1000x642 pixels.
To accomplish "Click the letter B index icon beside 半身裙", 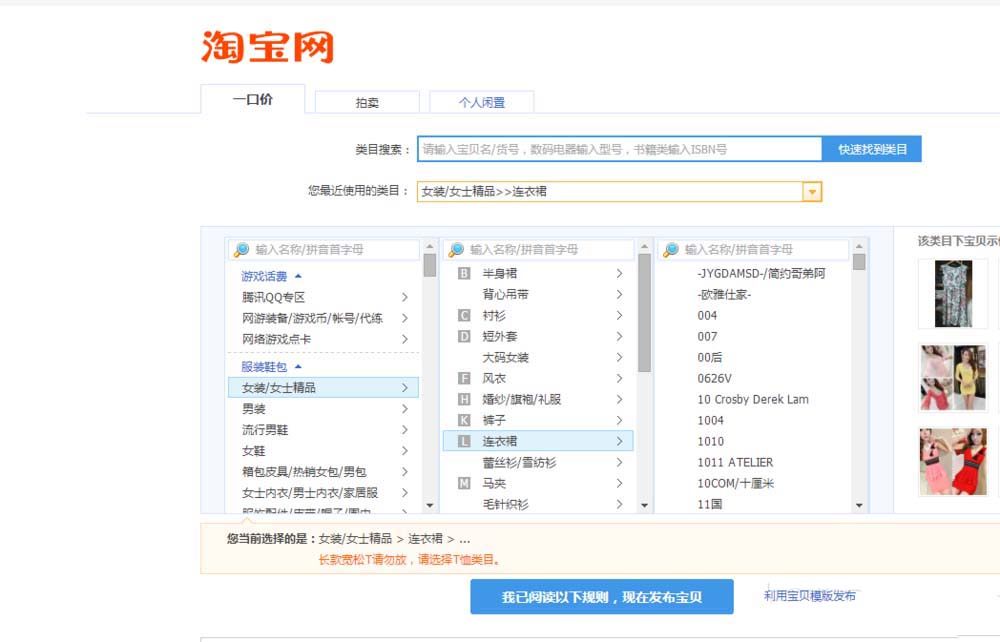I will pos(464,274).
